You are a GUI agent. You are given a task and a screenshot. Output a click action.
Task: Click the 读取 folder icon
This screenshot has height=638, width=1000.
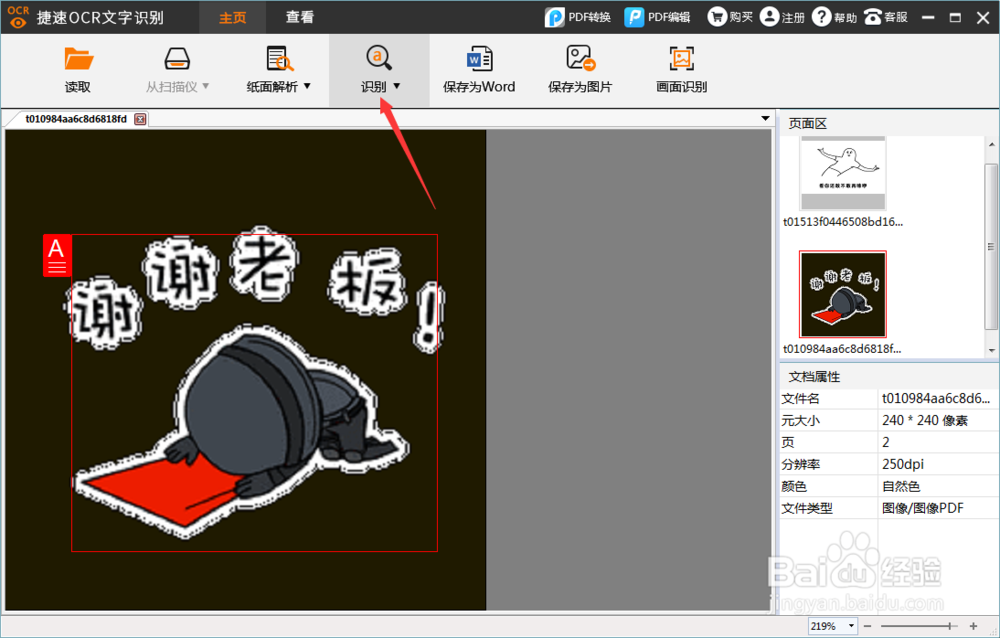click(x=78, y=59)
